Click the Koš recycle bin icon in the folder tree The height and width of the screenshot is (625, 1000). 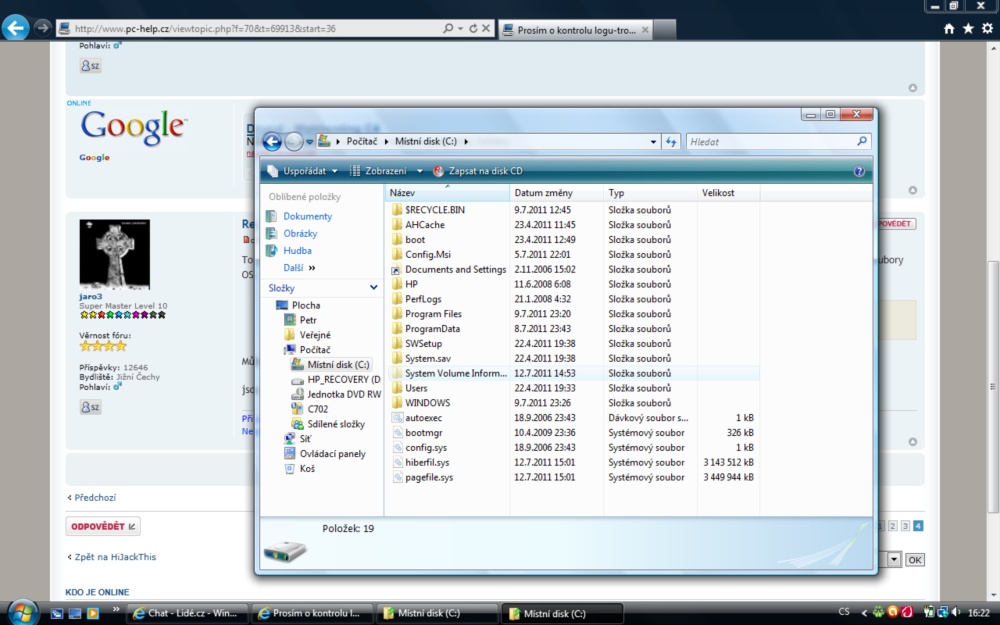[x=290, y=469]
